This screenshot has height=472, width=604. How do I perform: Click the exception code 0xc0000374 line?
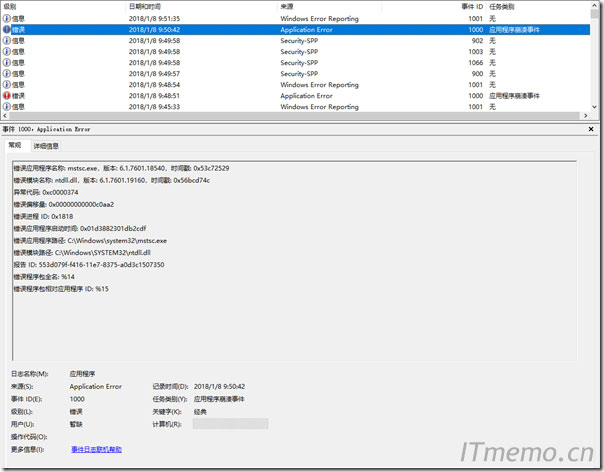click(x=46, y=192)
